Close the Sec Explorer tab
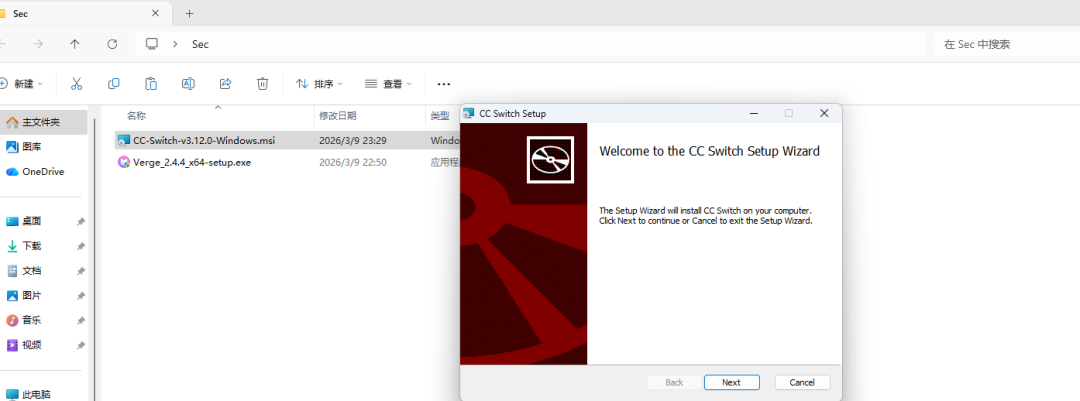 pyautogui.click(x=156, y=13)
